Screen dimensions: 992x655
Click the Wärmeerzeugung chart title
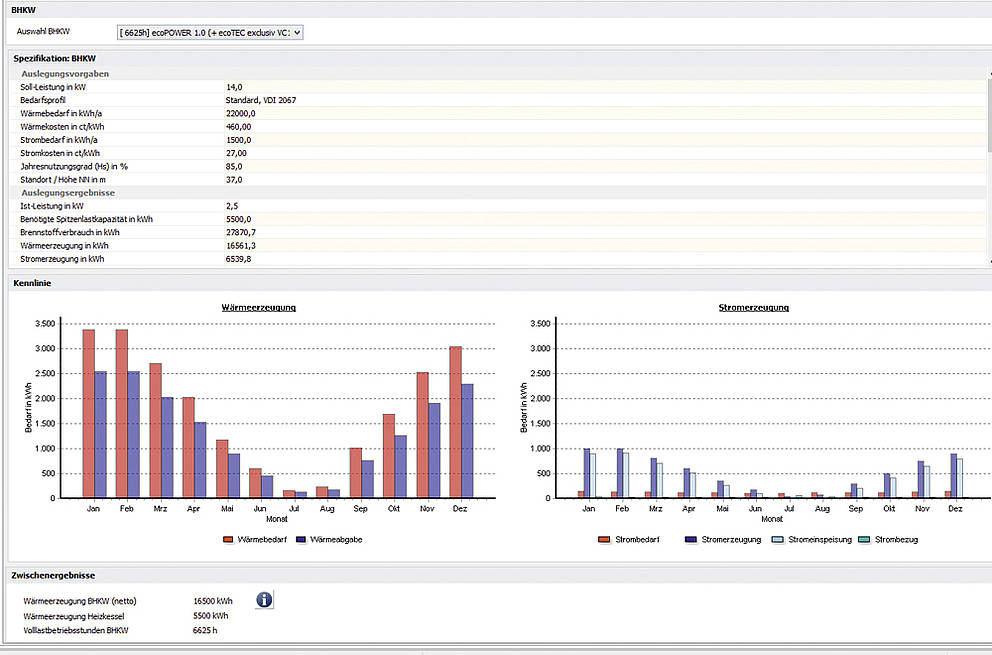[258, 307]
